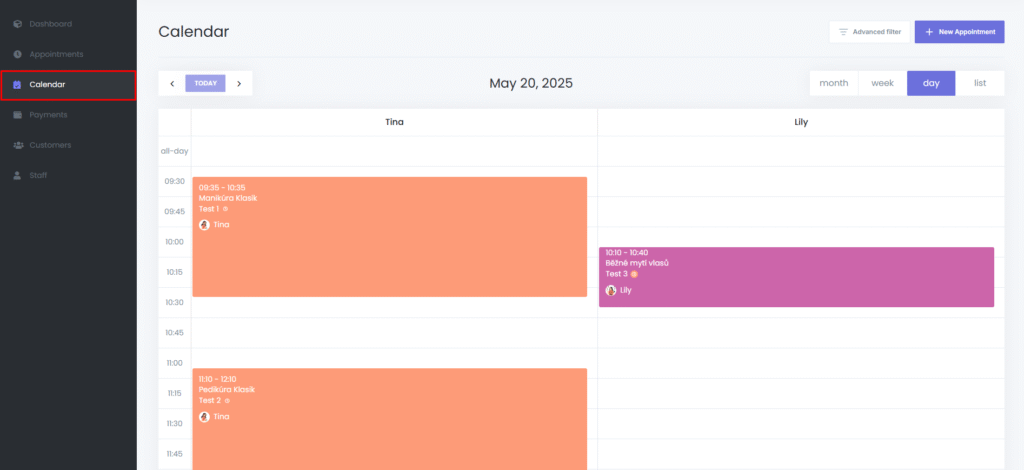Click the Staff person icon

17,176
